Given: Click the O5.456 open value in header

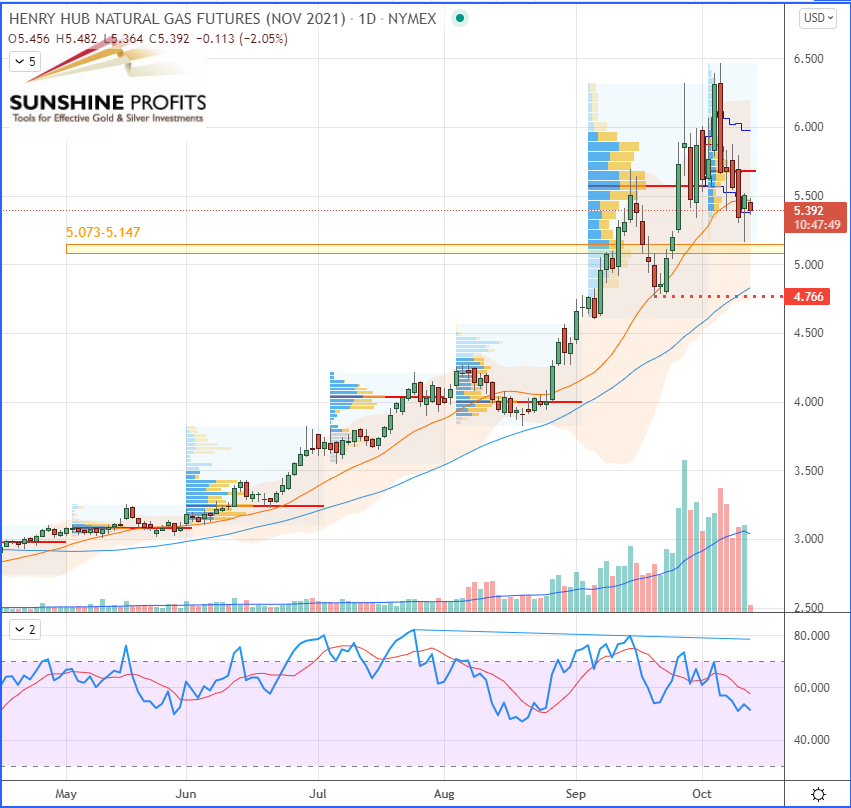Looking at the screenshot, I should click(x=29, y=39).
